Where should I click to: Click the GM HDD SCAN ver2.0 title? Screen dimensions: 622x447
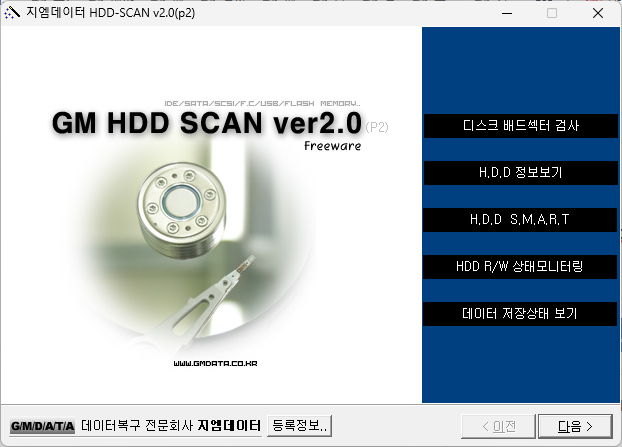(207, 123)
